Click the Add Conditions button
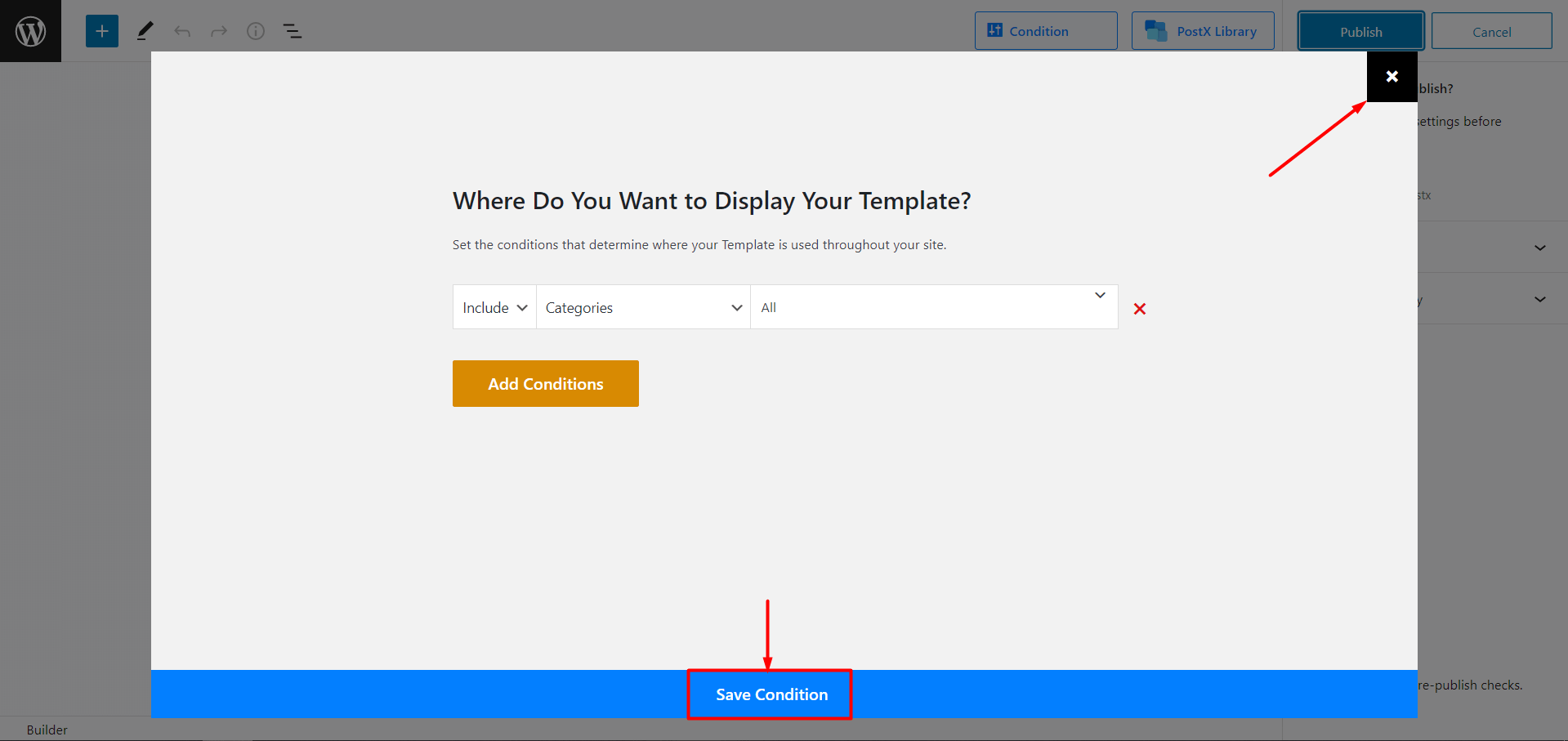 pos(545,383)
